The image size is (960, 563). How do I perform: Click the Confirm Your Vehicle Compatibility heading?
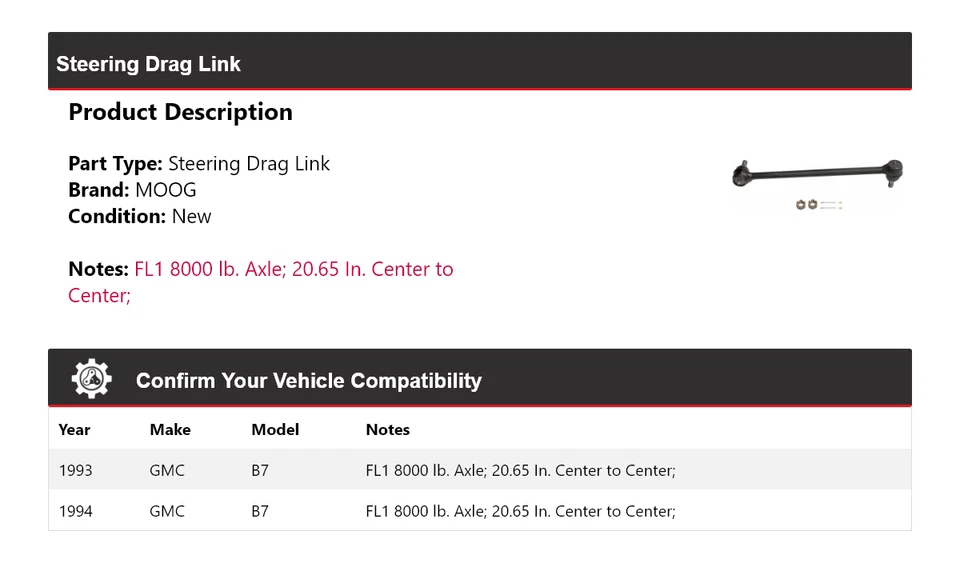308,381
